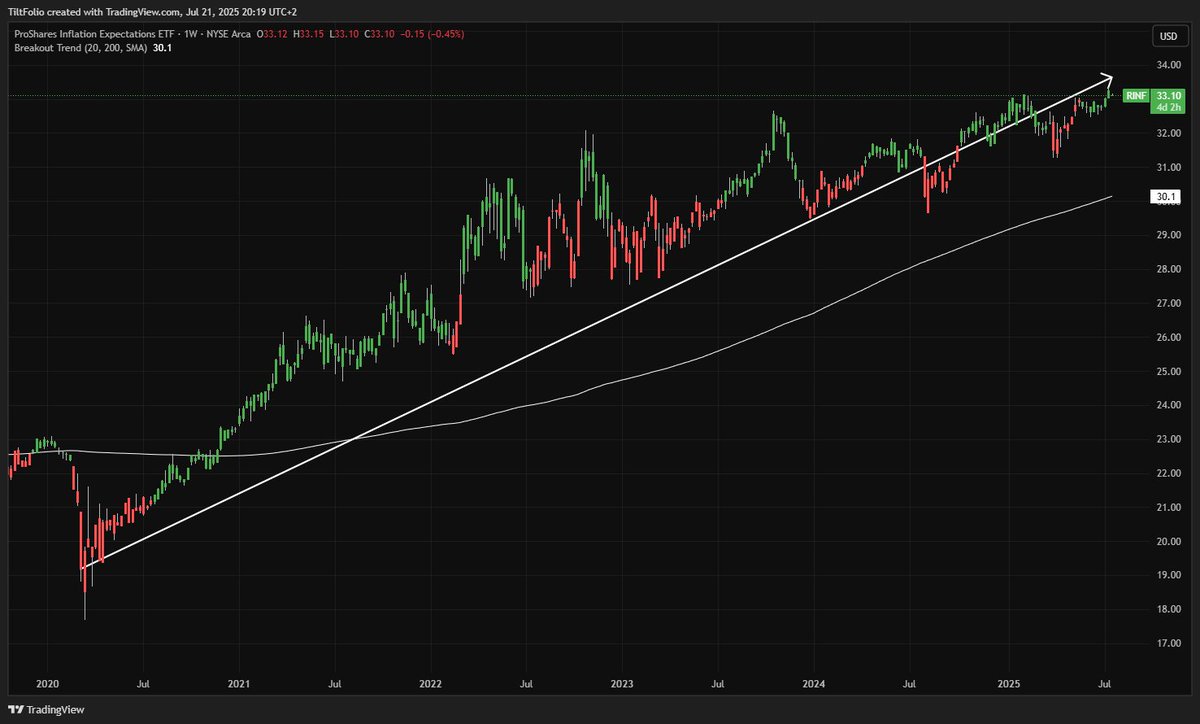Image resolution: width=1200 pixels, height=724 pixels.
Task: Click the open value O33.12
Action: (x=273, y=34)
